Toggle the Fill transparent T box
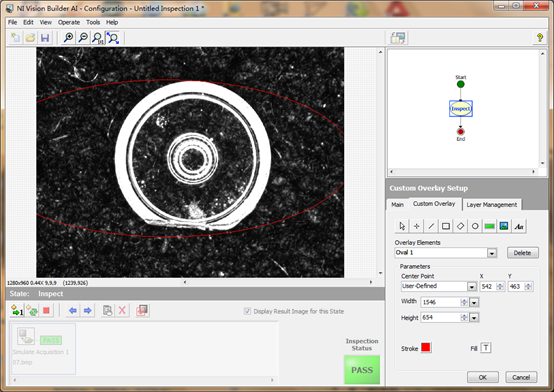Viewport: 554px width, 392px height. point(486,348)
